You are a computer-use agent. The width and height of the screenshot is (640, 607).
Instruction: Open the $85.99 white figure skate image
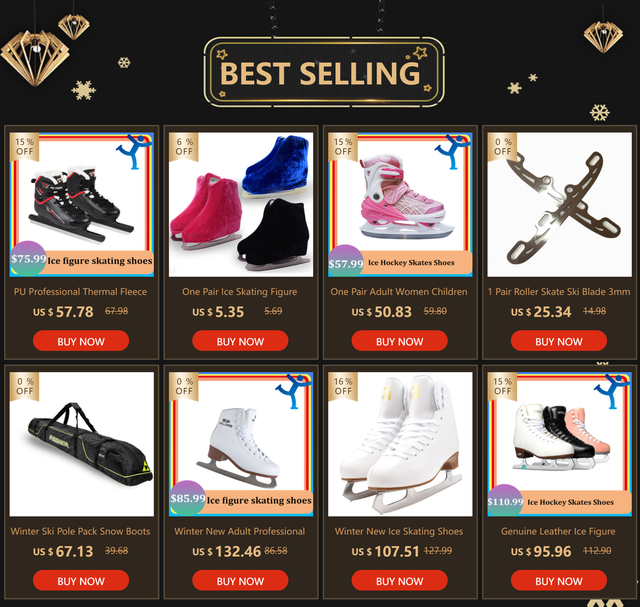(x=241, y=444)
